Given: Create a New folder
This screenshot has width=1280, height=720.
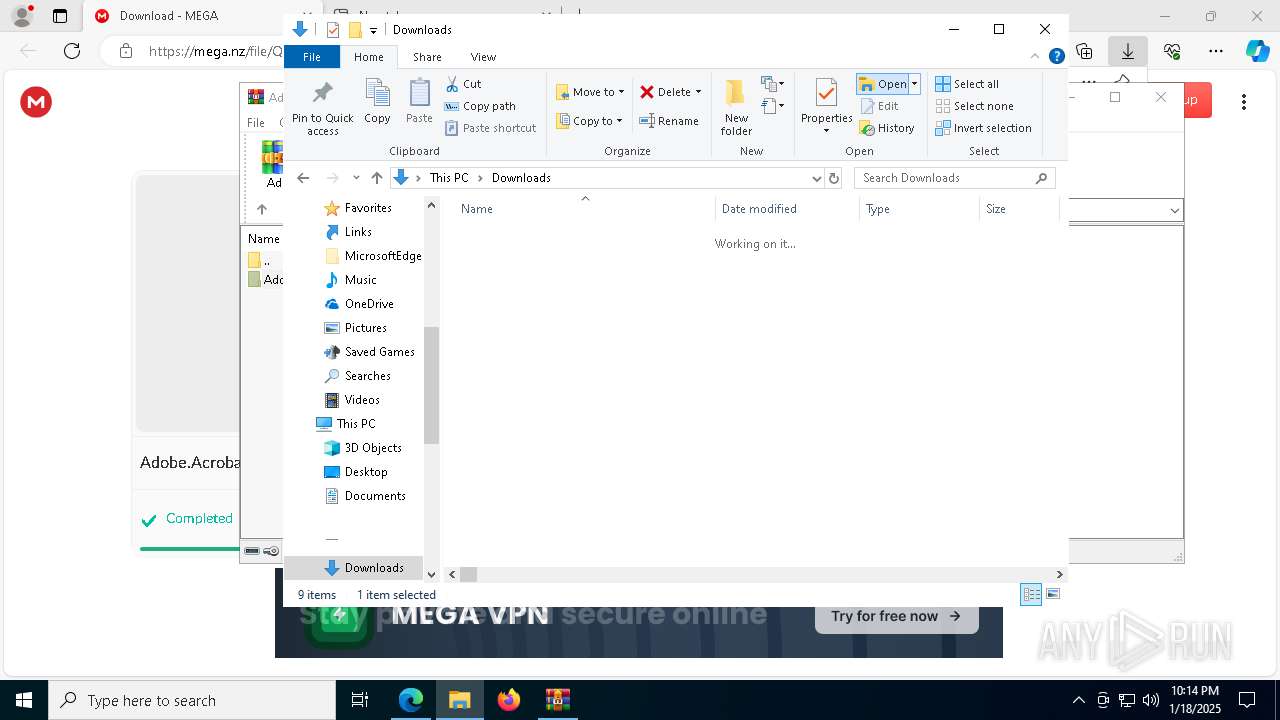Looking at the screenshot, I should coord(736,108).
